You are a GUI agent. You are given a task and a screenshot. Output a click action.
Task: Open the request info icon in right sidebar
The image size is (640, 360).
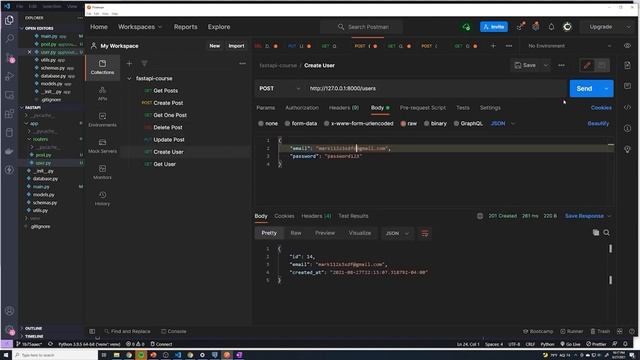[x=627, y=128]
